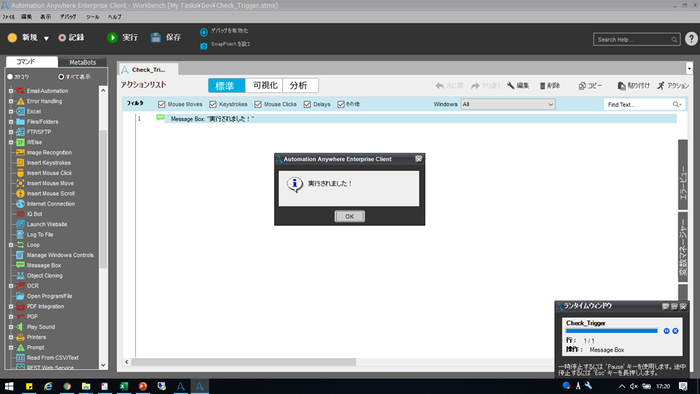
Task: Pause the task in runtime window
Action: pyautogui.click(x=667, y=331)
